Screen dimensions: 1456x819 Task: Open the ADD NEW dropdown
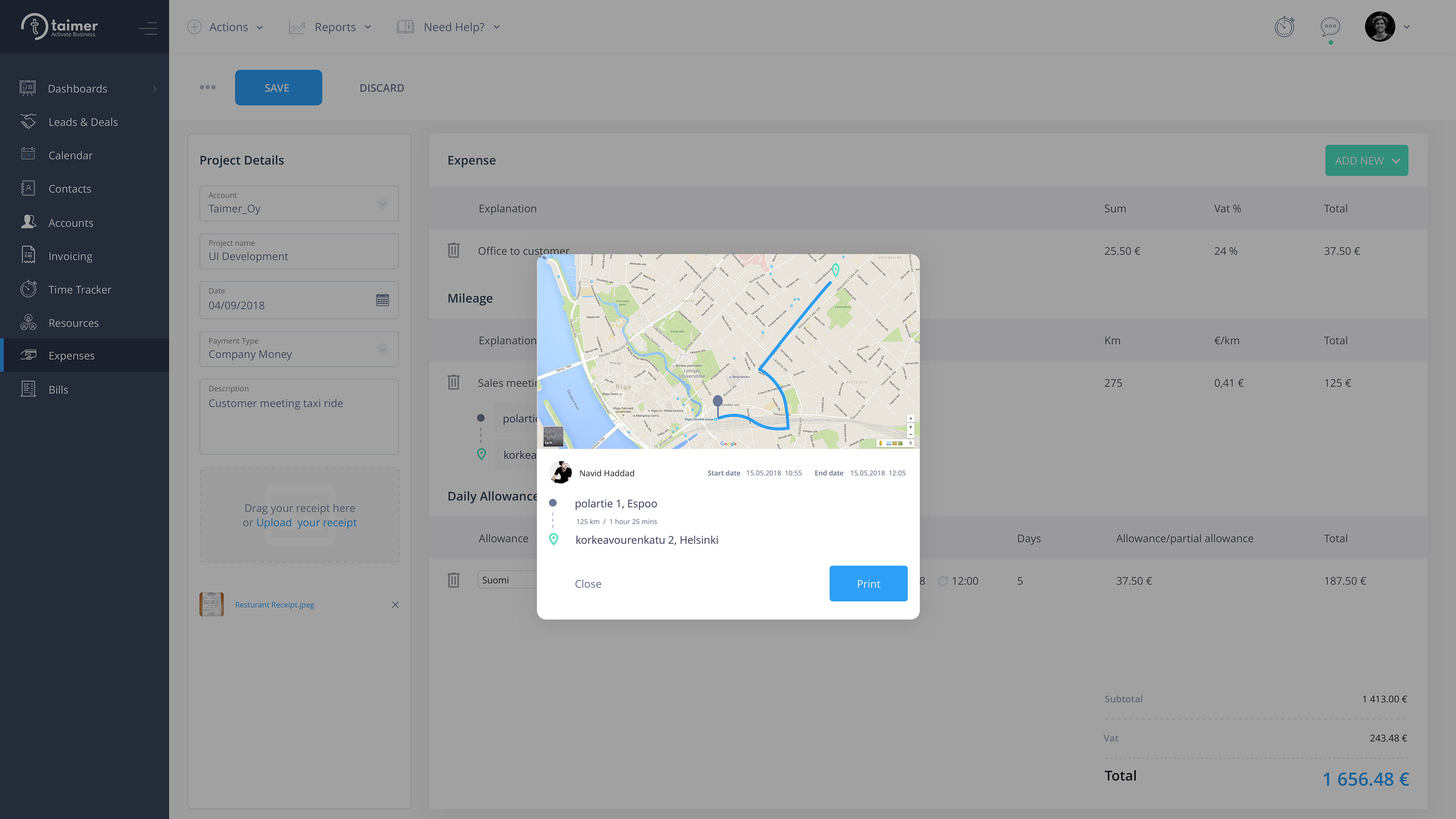click(x=1366, y=160)
